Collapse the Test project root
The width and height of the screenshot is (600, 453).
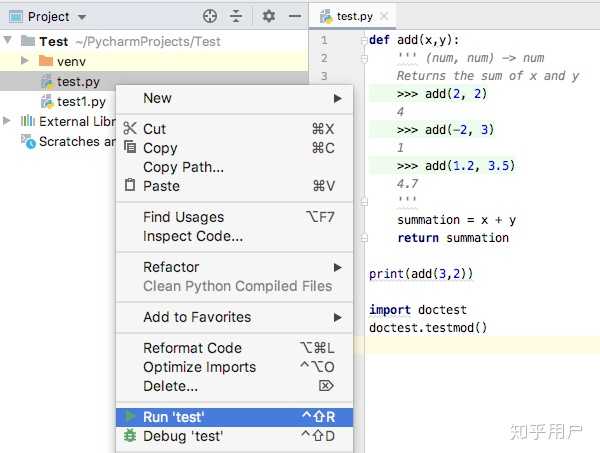click(9, 42)
